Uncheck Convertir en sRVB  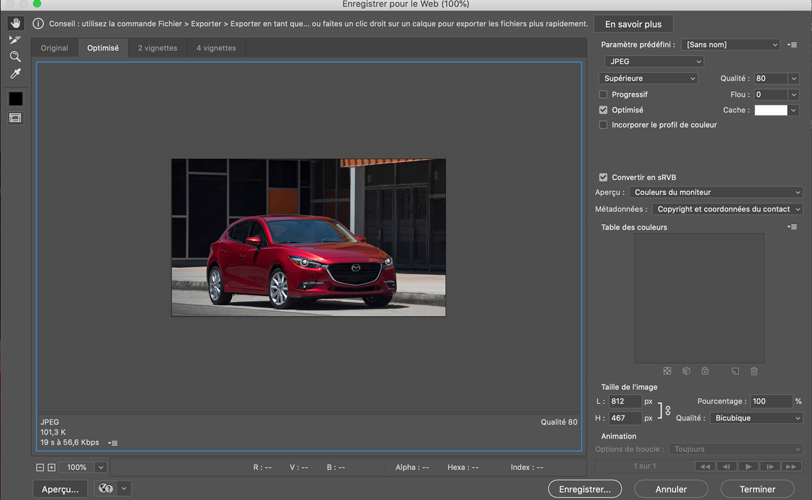click(603, 177)
